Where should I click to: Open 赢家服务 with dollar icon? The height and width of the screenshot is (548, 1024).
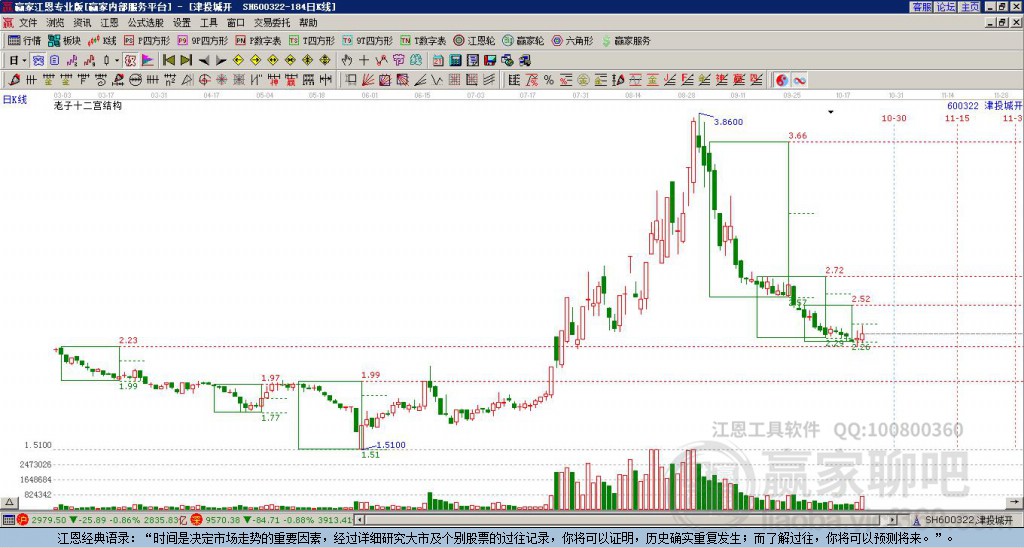click(x=626, y=40)
